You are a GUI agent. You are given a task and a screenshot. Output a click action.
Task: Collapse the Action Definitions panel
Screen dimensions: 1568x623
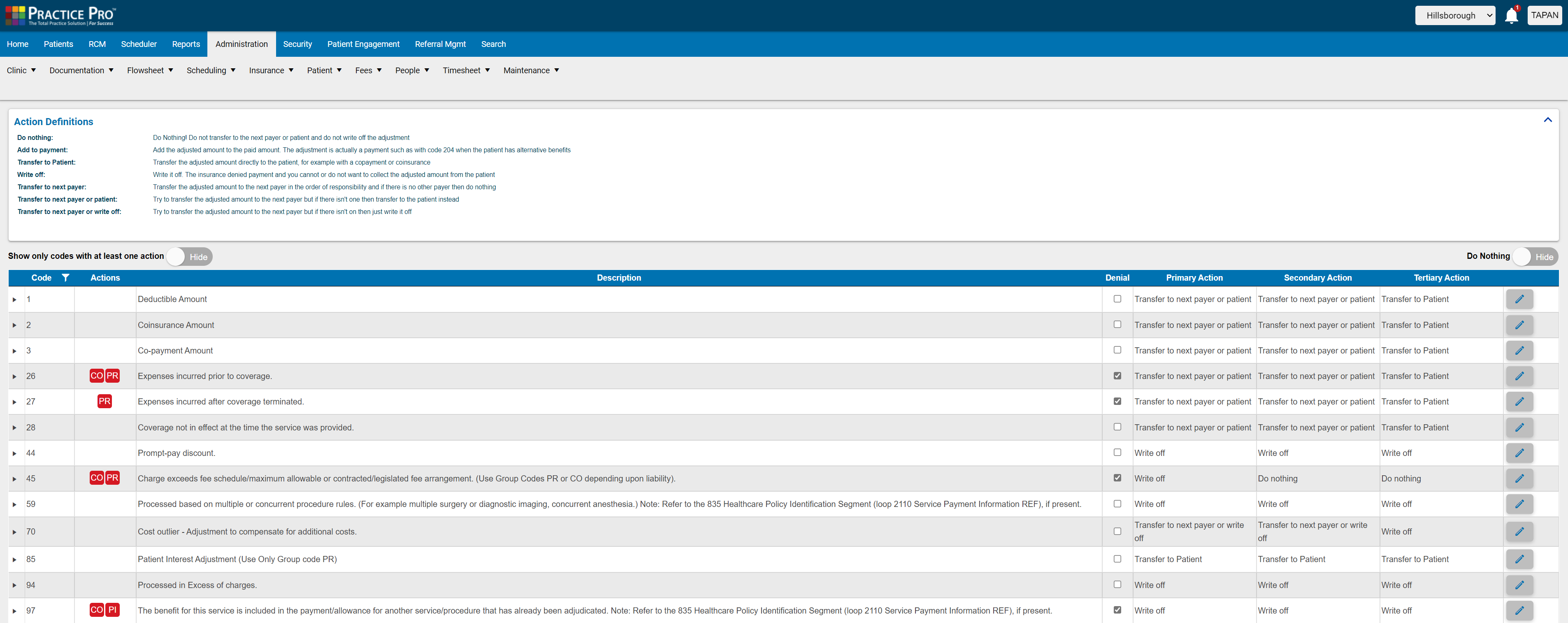pyautogui.click(x=1547, y=120)
